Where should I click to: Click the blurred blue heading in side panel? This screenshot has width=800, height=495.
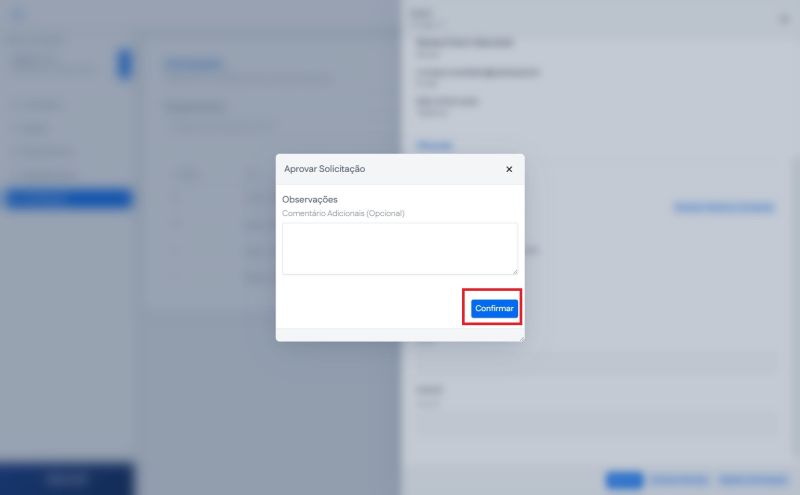[435, 145]
